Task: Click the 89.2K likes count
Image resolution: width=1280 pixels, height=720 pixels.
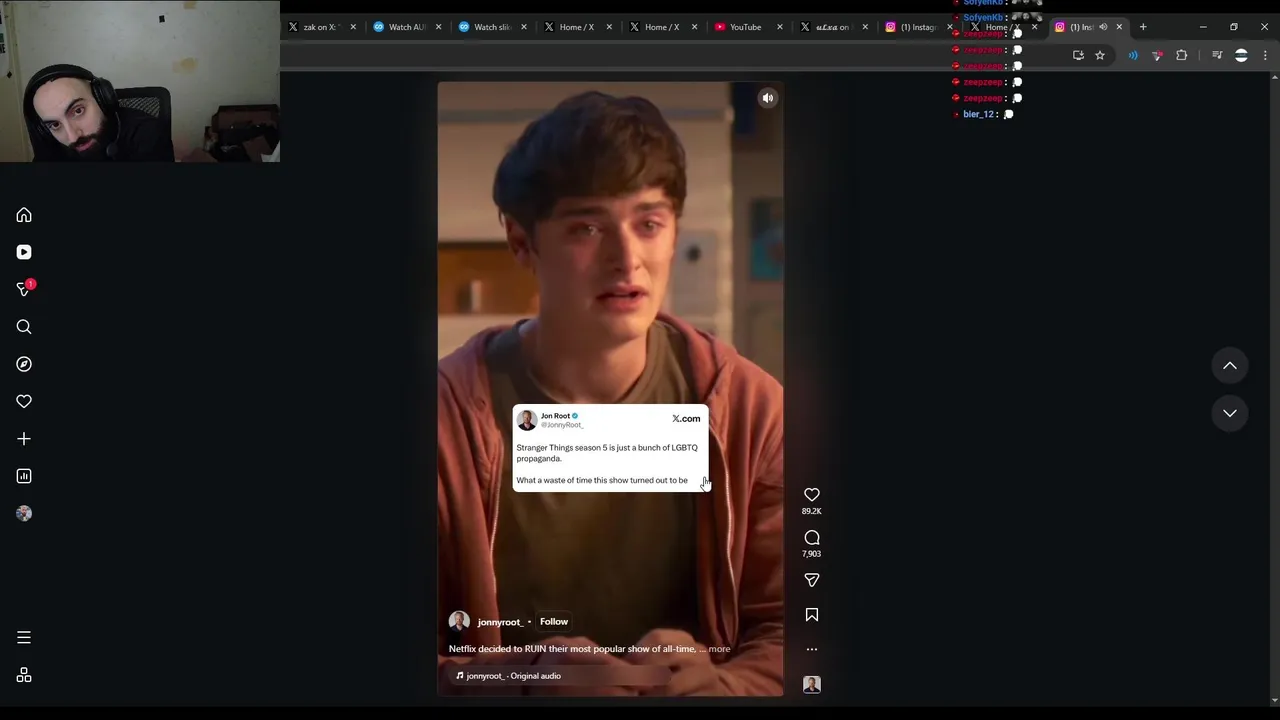Action: [x=812, y=511]
